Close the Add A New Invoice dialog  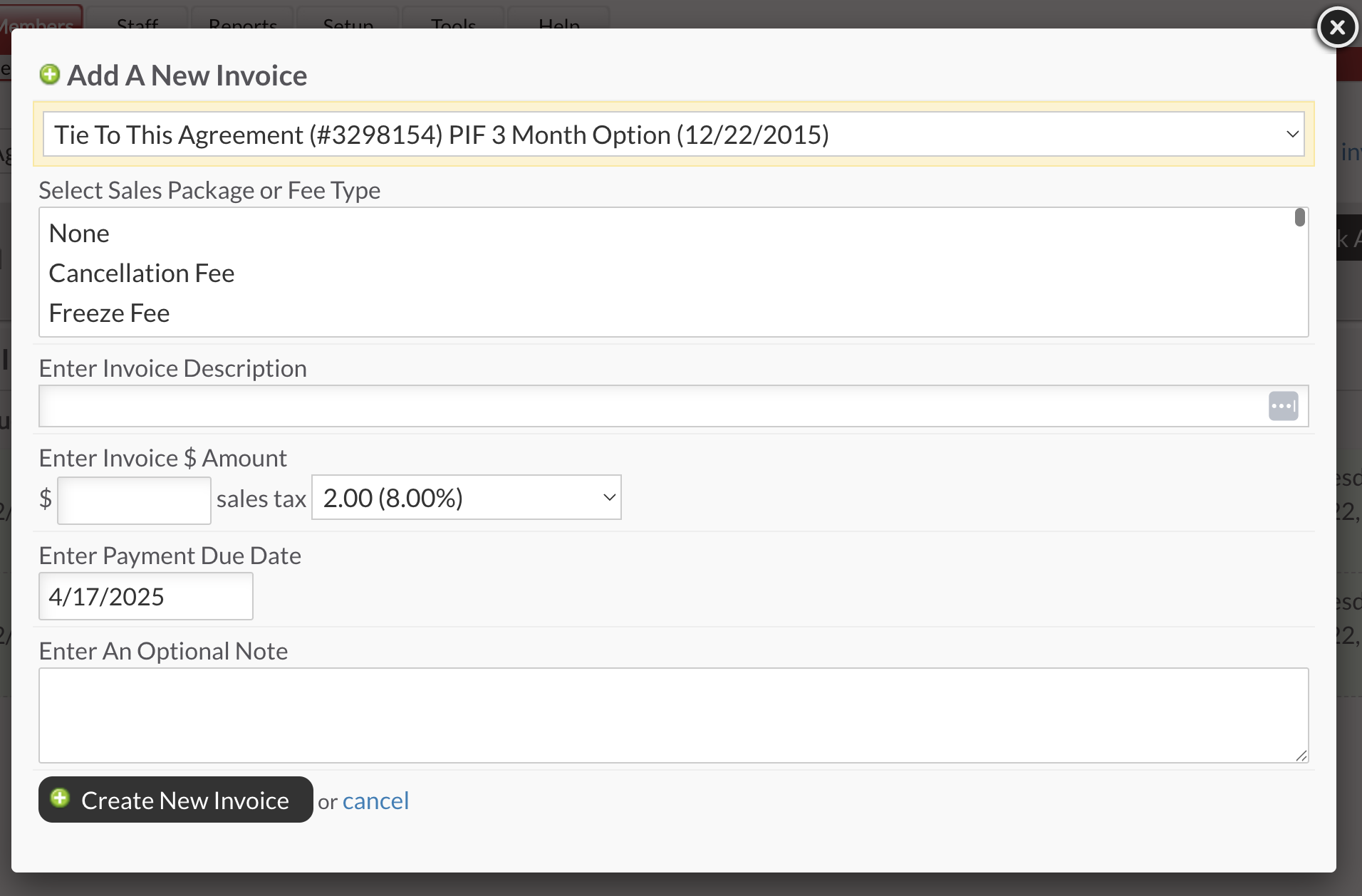click(1337, 27)
